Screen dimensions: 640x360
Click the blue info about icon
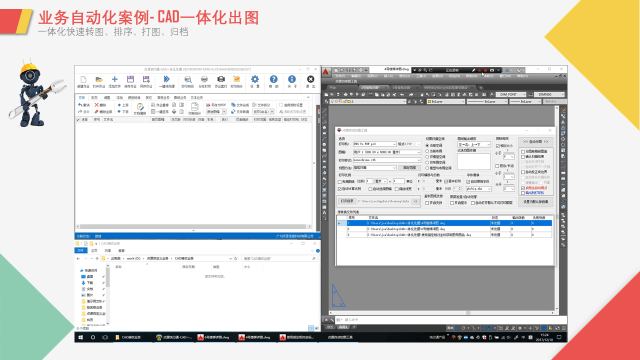tap(292, 79)
